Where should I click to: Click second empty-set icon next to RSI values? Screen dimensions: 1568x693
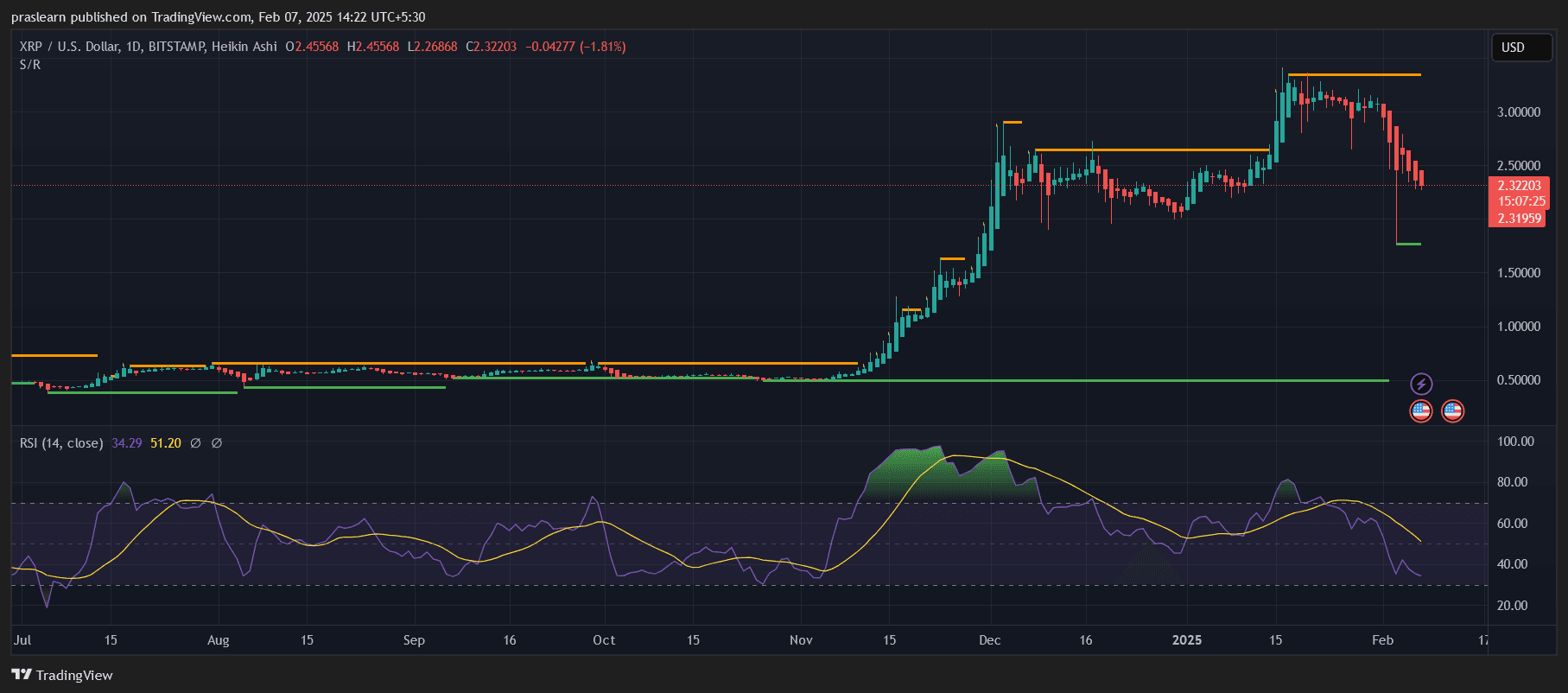pos(217,443)
